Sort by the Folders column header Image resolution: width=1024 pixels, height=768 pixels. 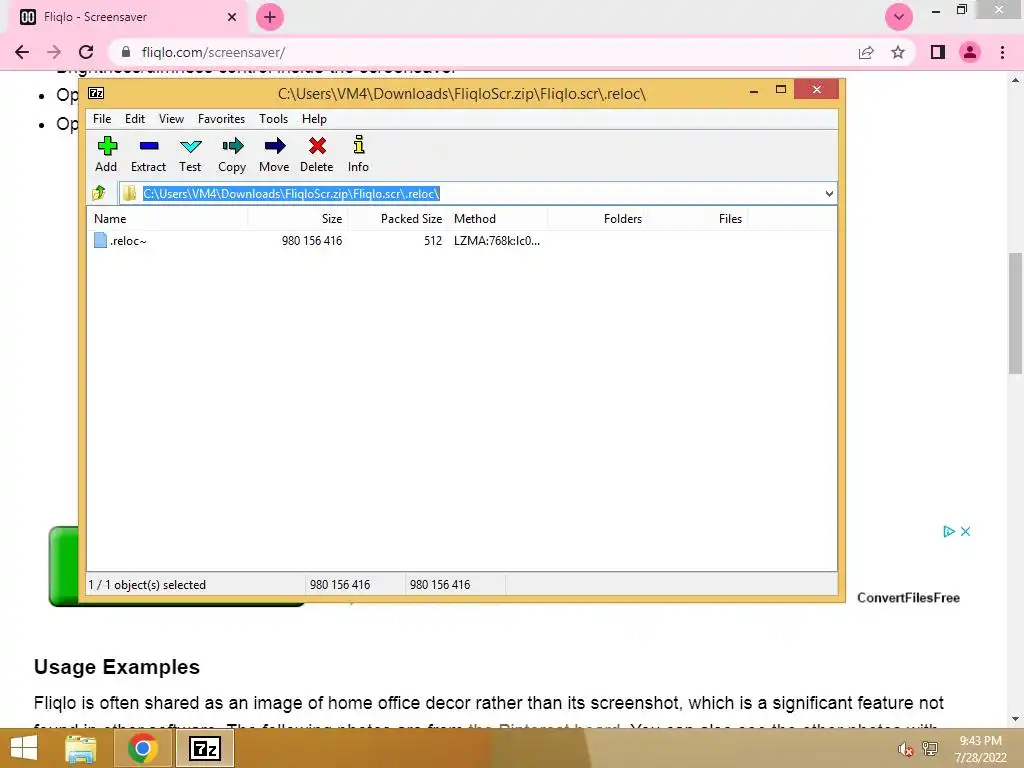598,219
